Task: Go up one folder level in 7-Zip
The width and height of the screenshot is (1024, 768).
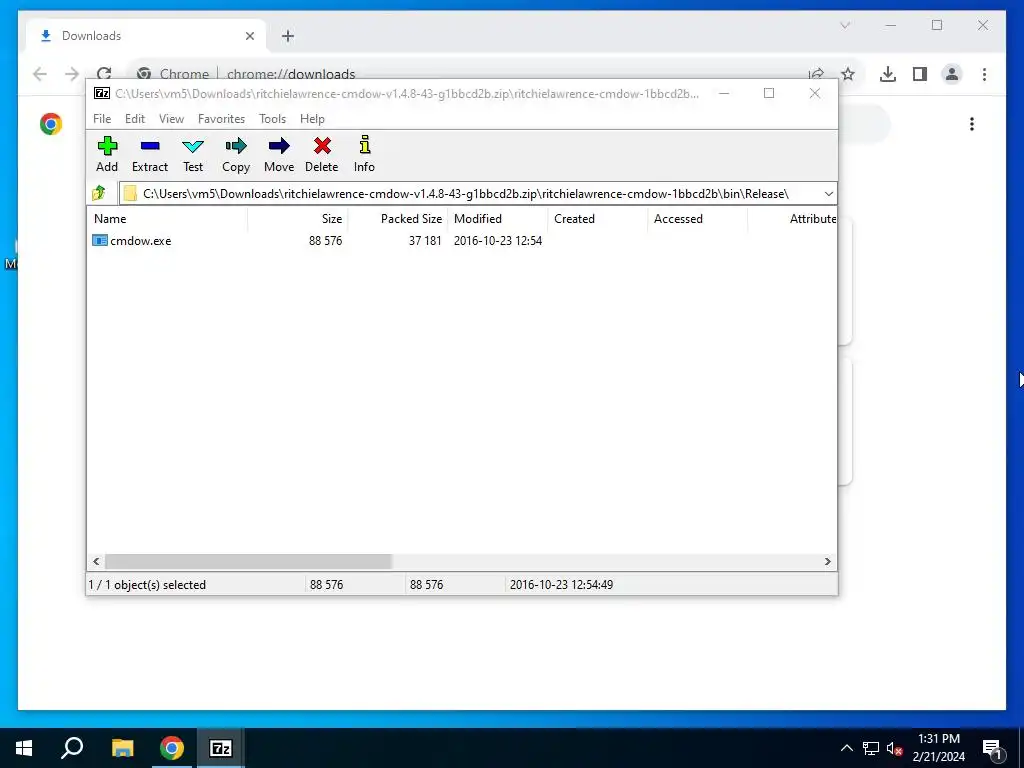Action: [99, 193]
